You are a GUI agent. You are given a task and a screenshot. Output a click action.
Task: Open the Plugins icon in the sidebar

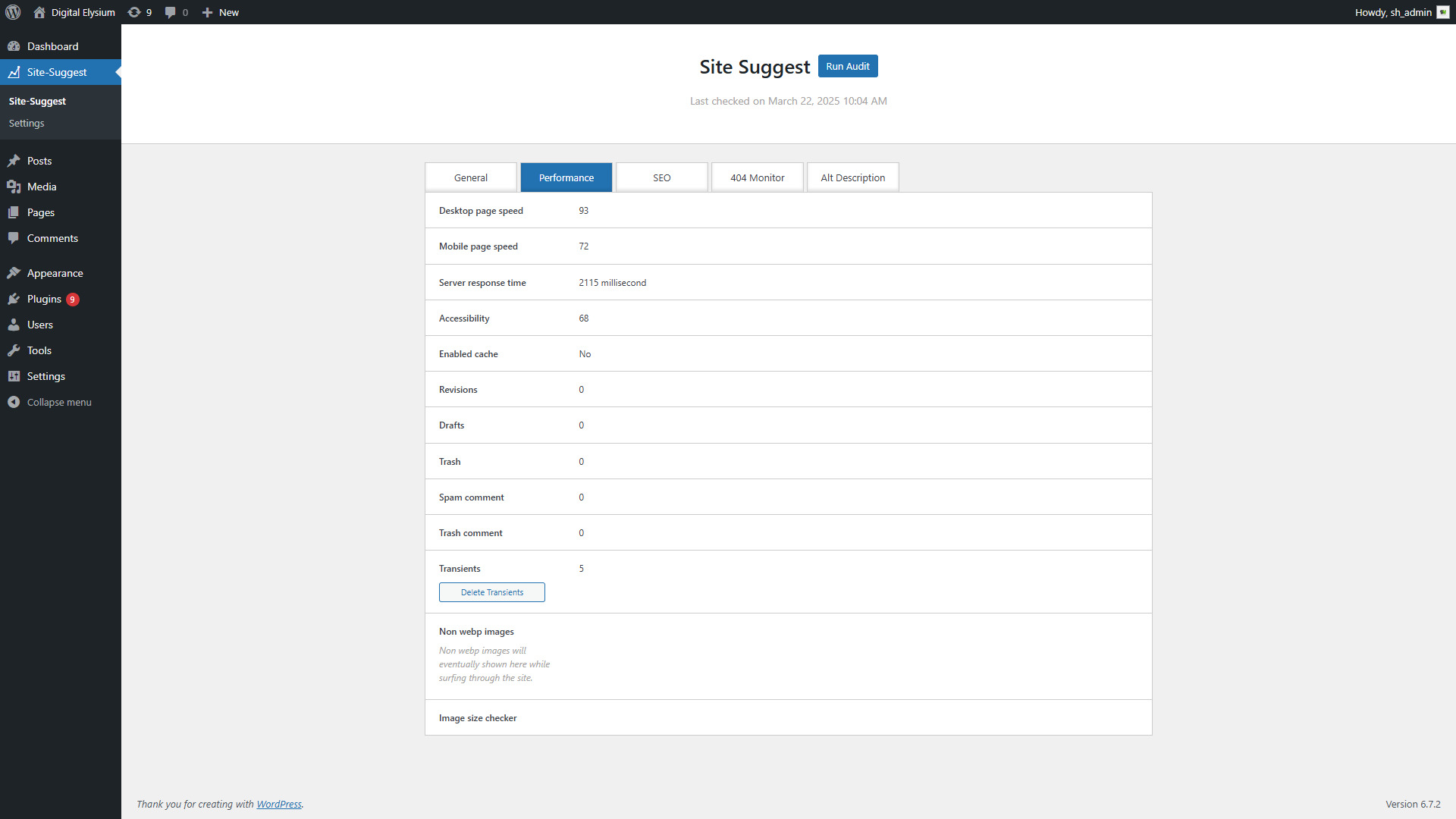tap(14, 299)
